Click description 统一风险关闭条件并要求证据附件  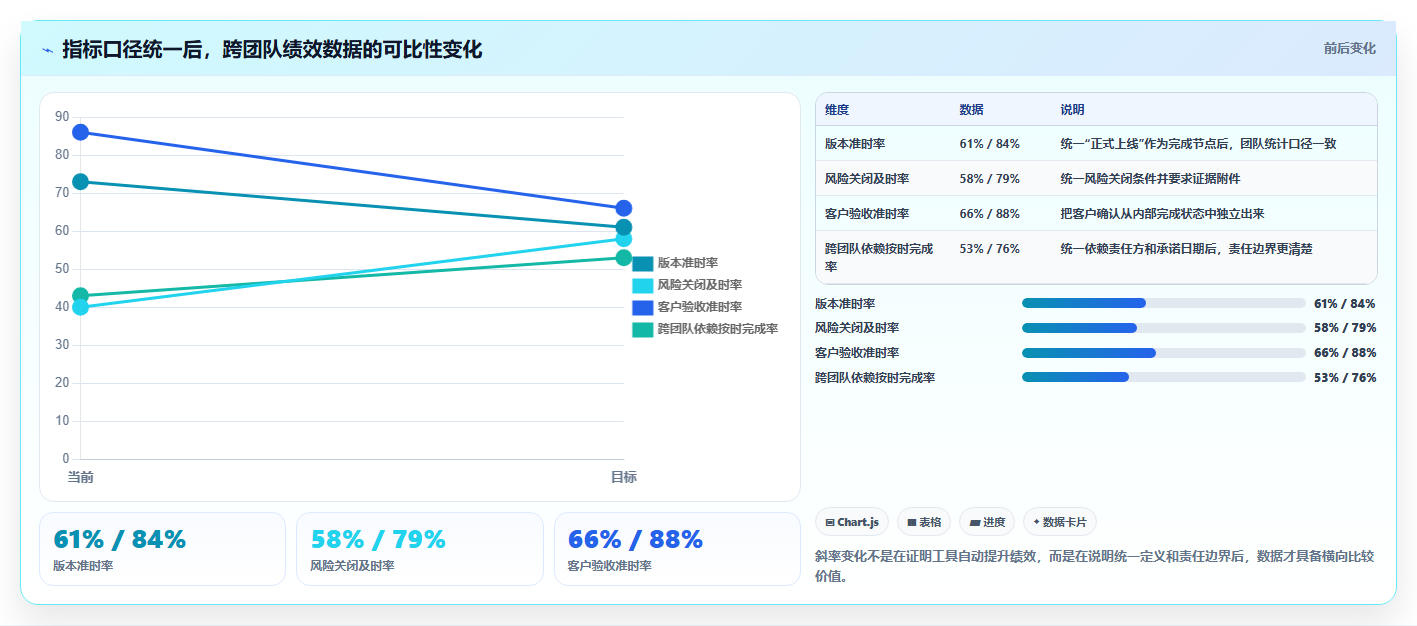coord(1150,179)
